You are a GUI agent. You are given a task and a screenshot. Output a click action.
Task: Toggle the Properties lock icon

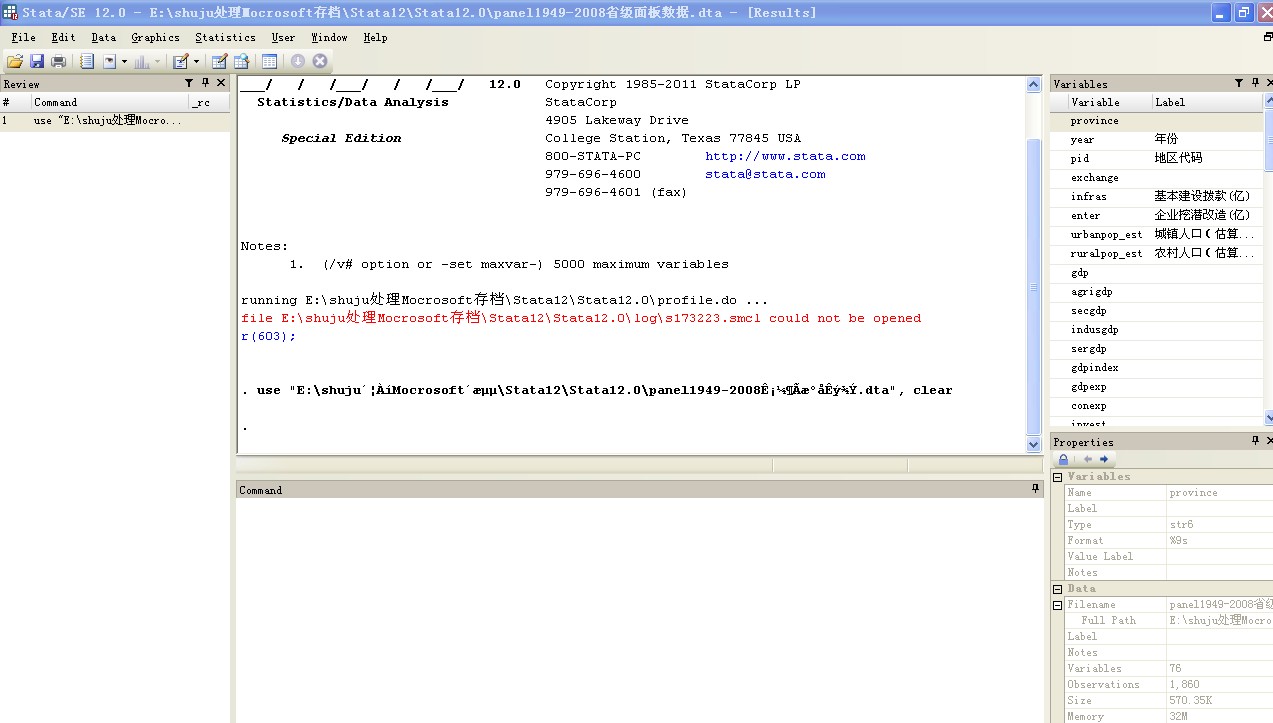click(1063, 459)
